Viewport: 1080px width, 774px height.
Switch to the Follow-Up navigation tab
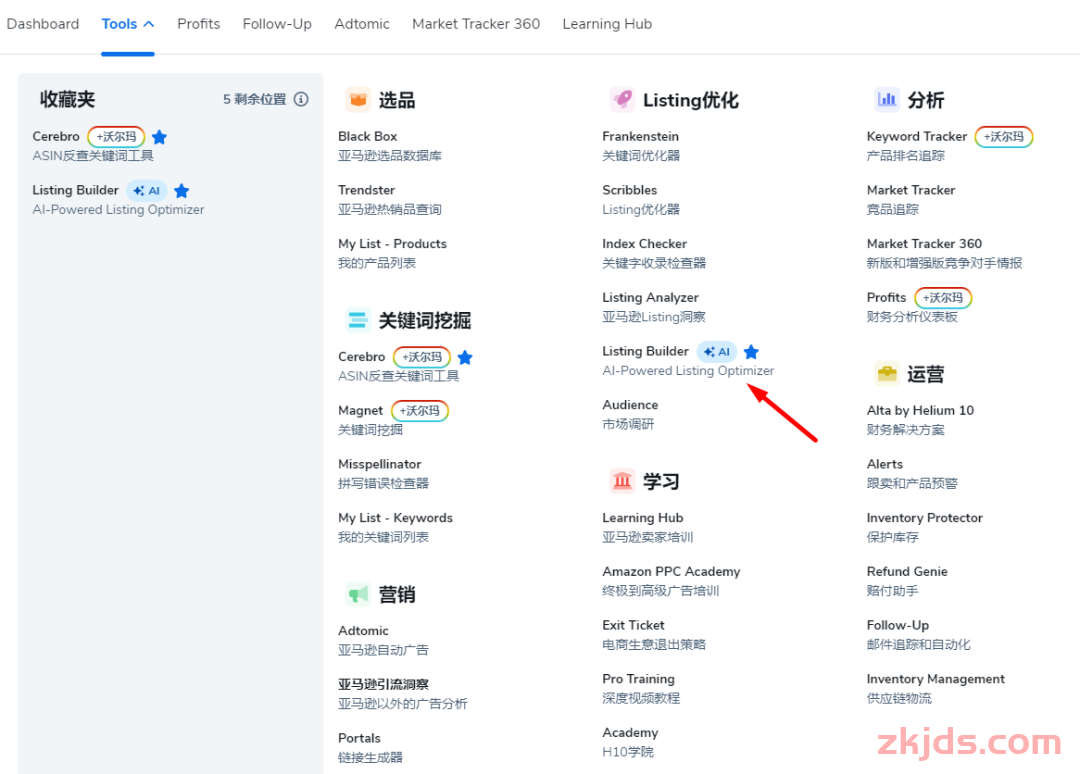pos(277,24)
